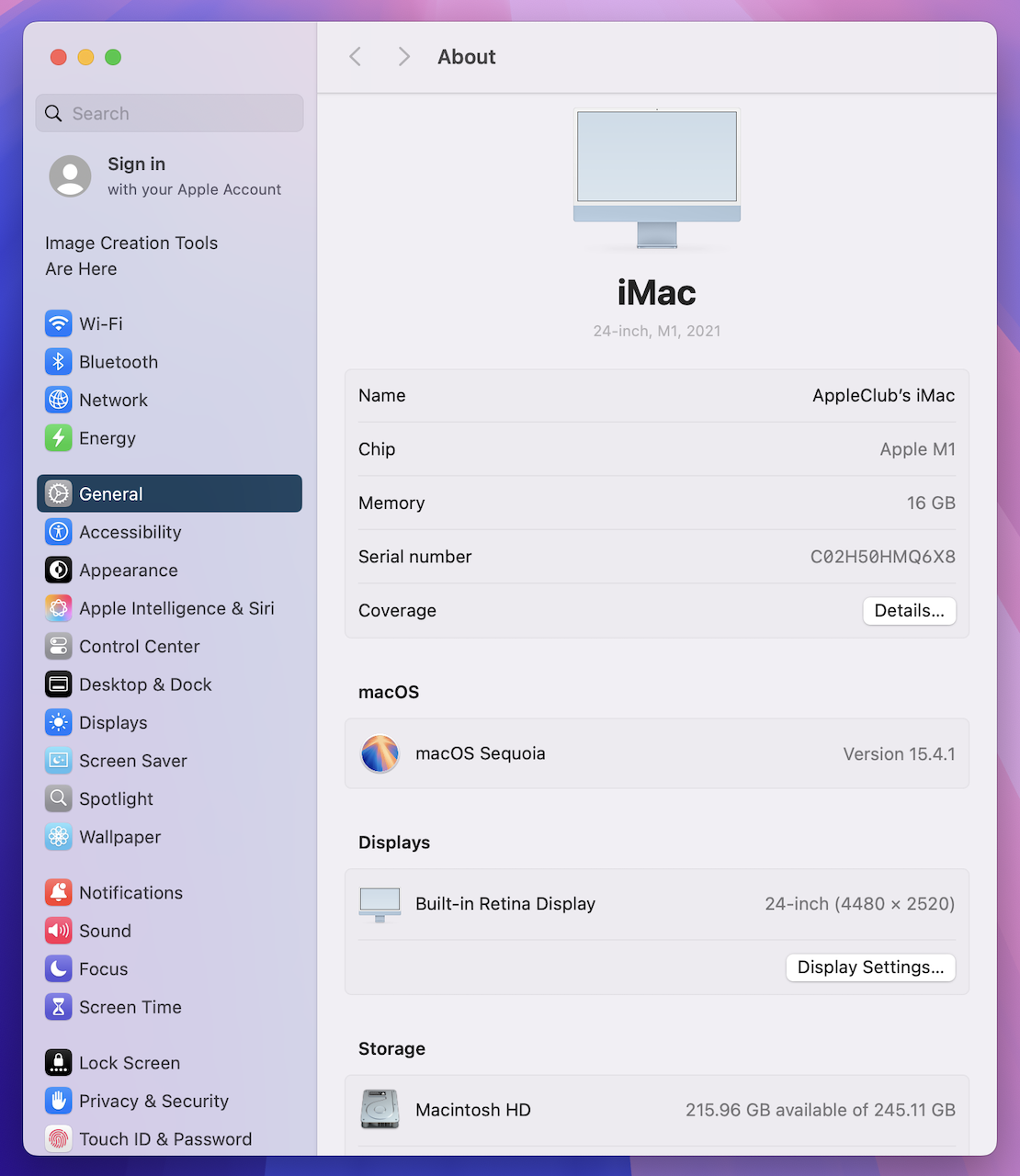Open Apple Intelligence & Siri icon
This screenshot has width=1020, height=1176.
pos(59,608)
